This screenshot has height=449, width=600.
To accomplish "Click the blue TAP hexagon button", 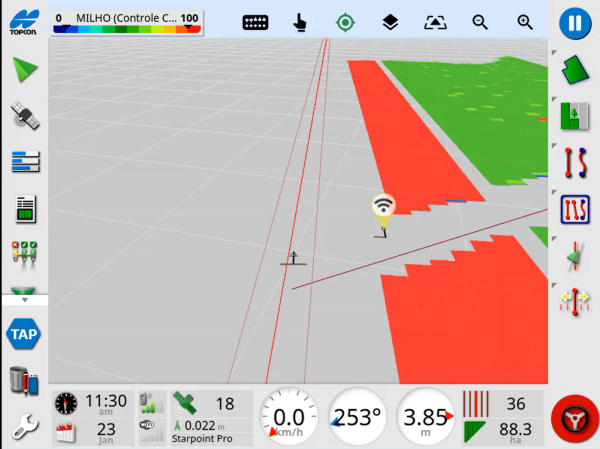I will [24, 334].
